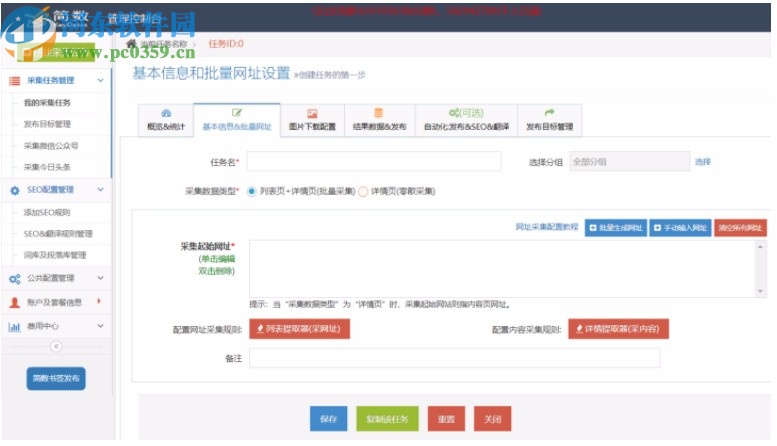Click the SEO配置管理 gear icon
The width and height of the screenshot is (777, 446).
point(15,190)
